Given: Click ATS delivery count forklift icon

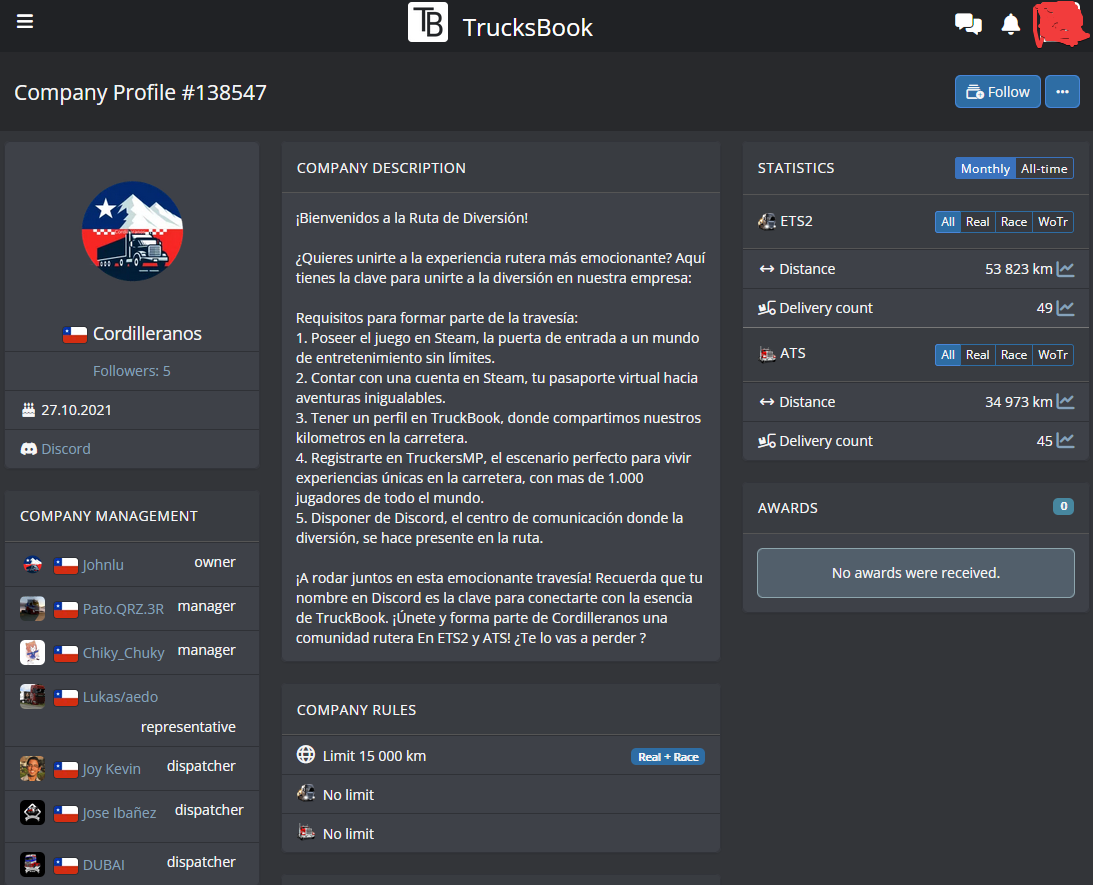Looking at the screenshot, I should pos(767,440).
